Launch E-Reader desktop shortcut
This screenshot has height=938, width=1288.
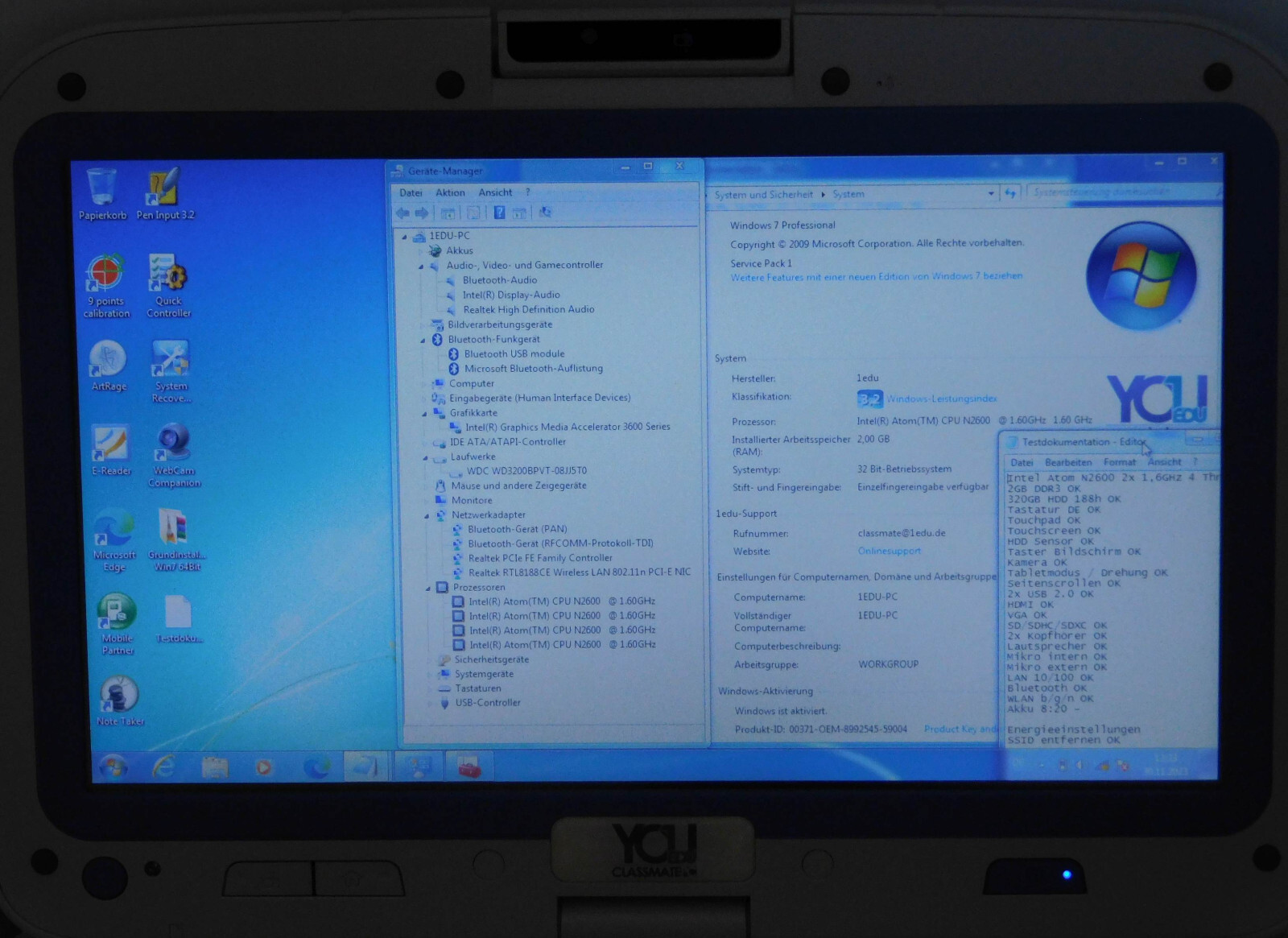pos(111,450)
